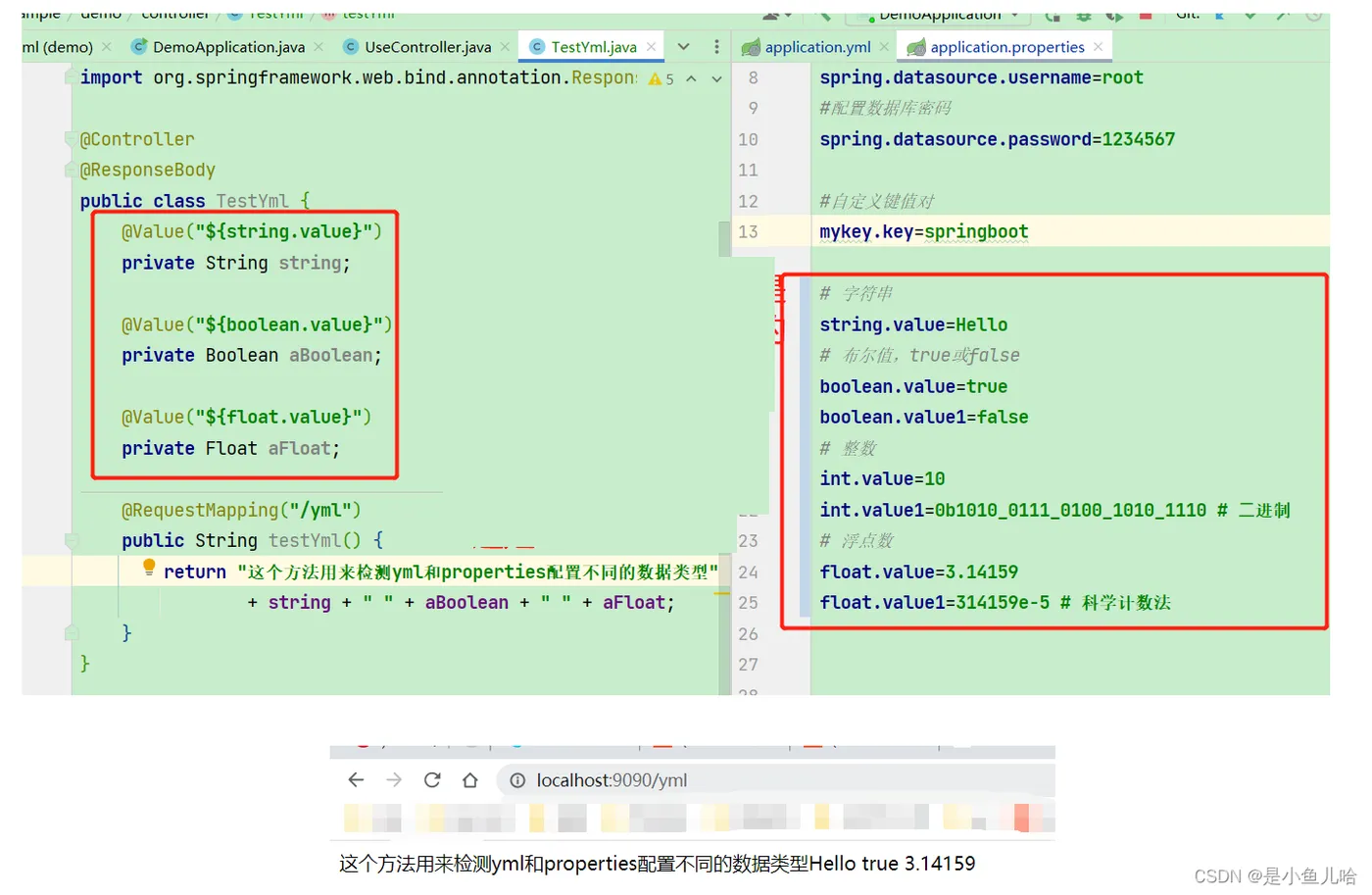Click the 'private String string;' line
This screenshot has width=1372, height=895.
235,263
